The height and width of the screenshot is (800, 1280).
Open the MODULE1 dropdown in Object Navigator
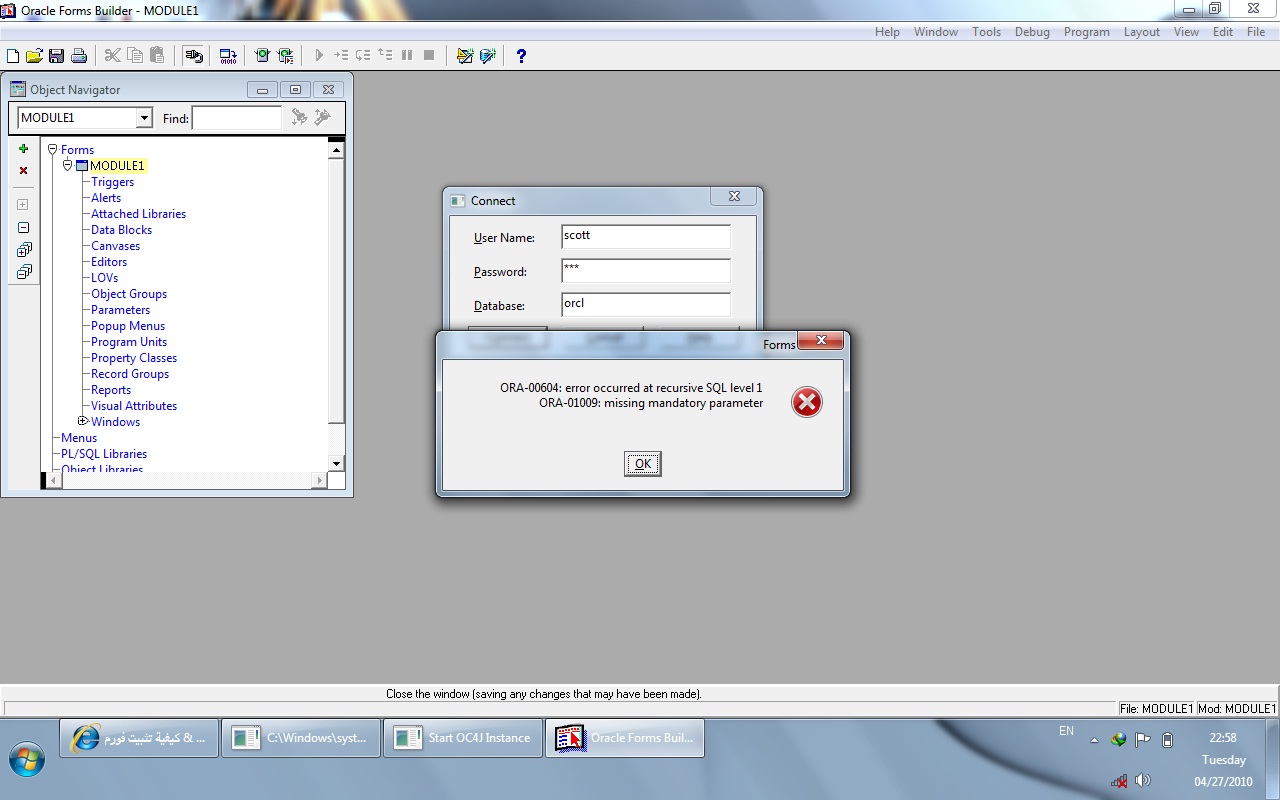point(144,118)
